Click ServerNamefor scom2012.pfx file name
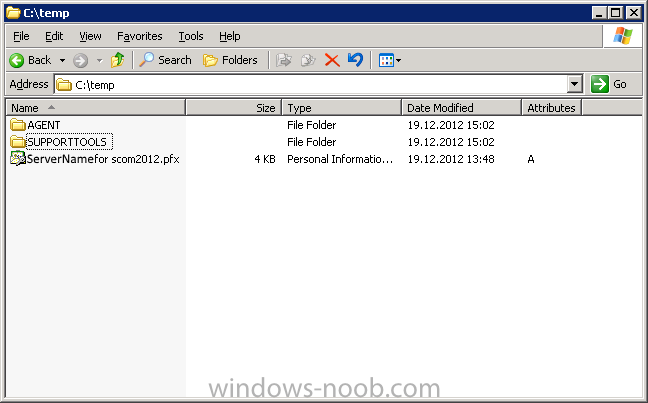Screen dimensions: 648x403 click(103, 159)
